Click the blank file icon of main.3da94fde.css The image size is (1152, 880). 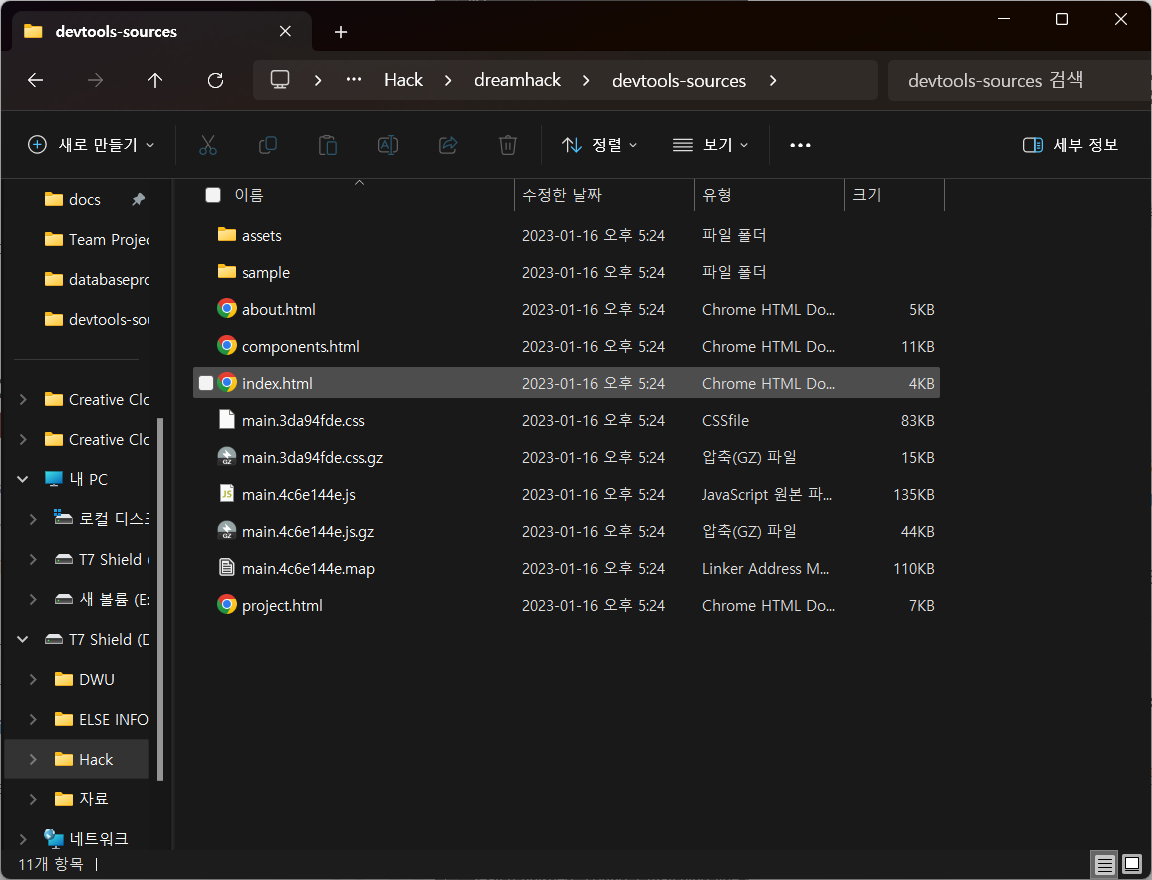pyautogui.click(x=227, y=419)
